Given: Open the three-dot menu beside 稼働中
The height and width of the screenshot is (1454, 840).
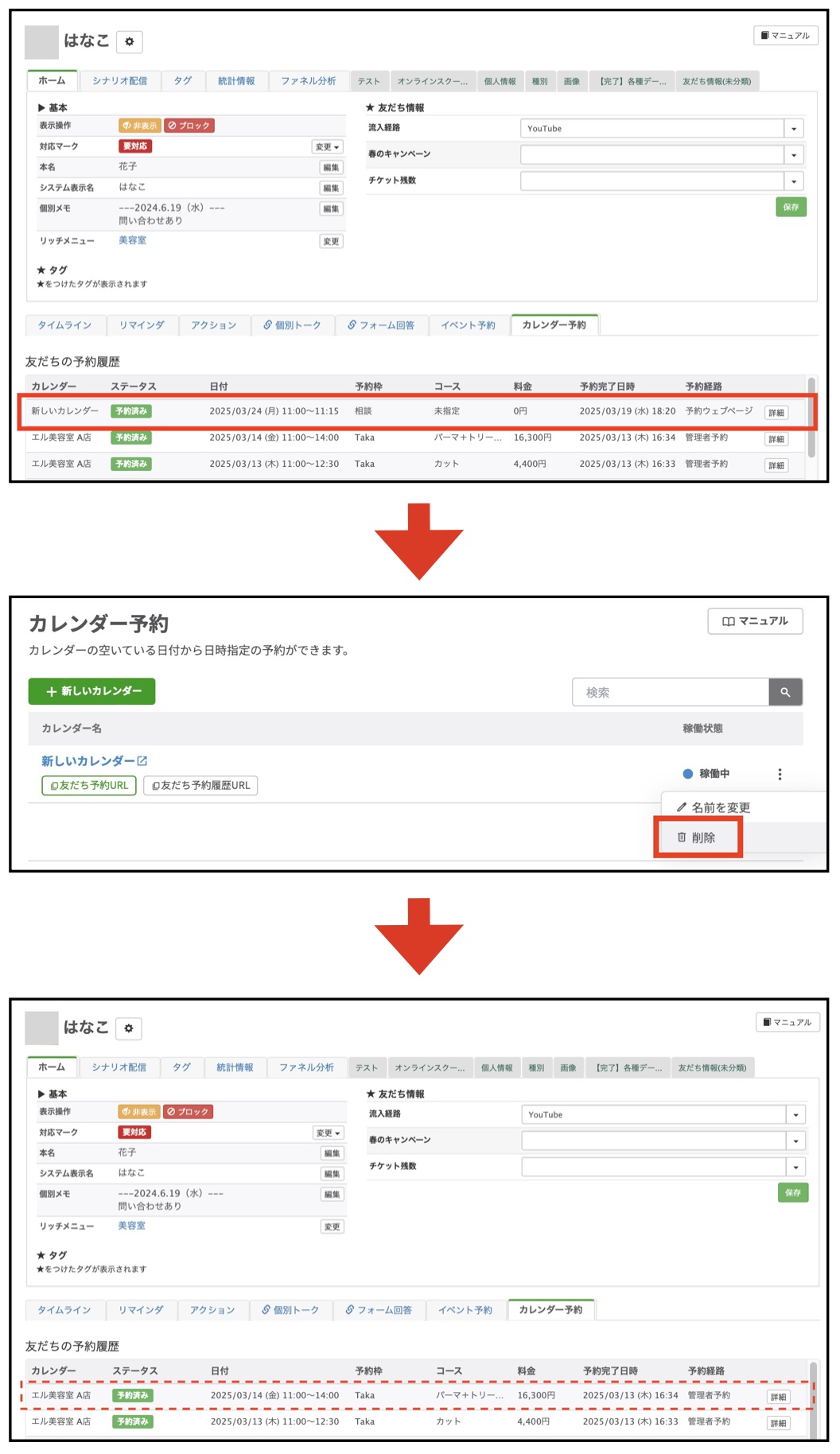Looking at the screenshot, I should click(x=780, y=774).
